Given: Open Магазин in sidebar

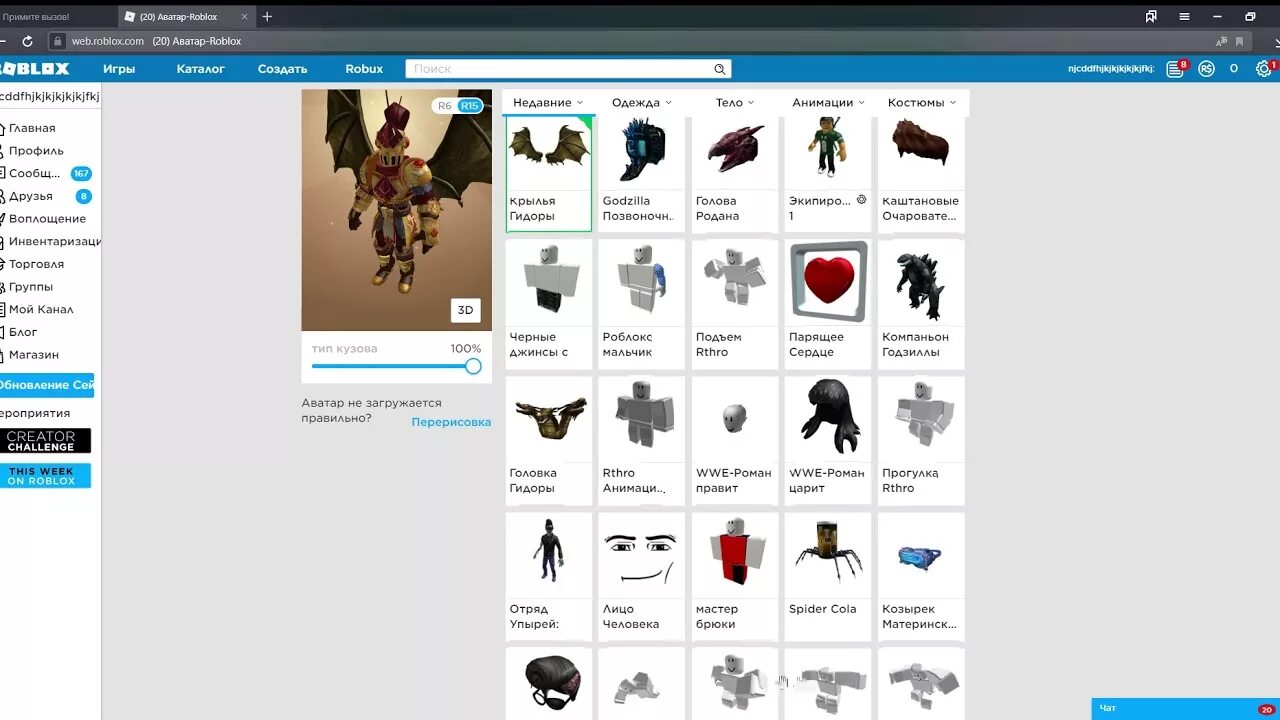Looking at the screenshot, I should click(x=34, y=355).
